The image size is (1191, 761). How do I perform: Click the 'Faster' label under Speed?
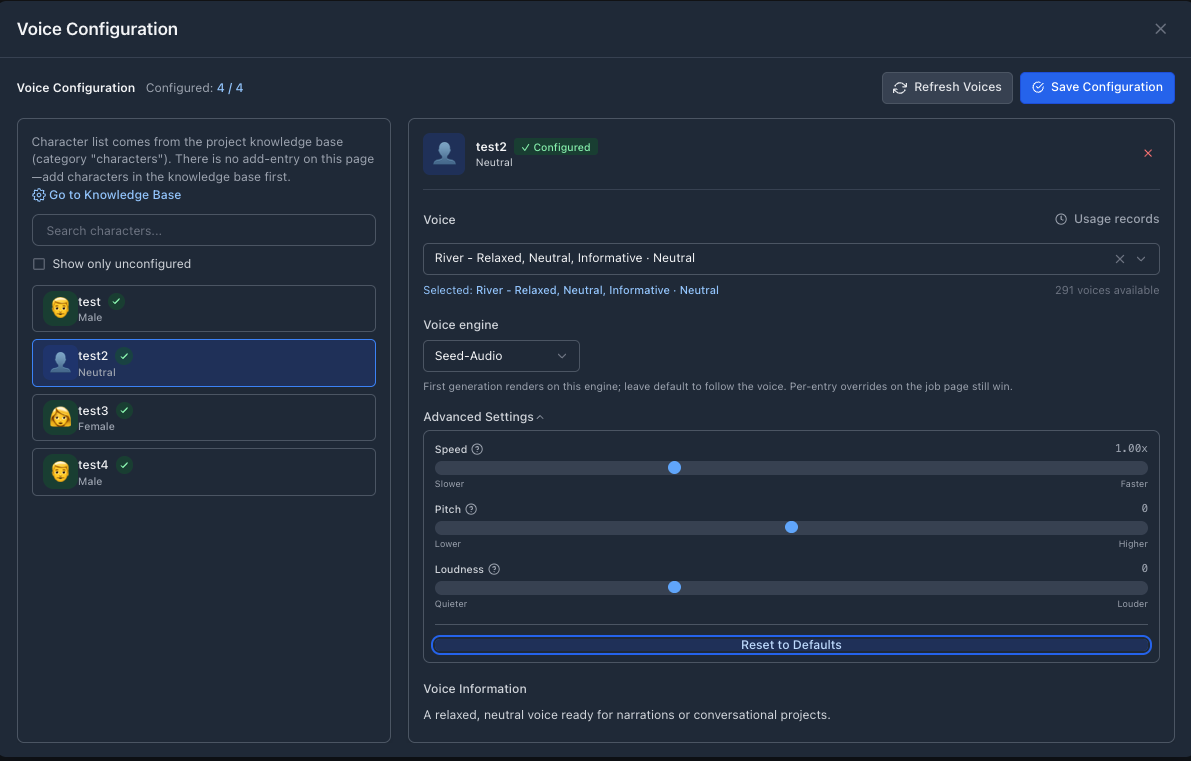click(1133, 484)
